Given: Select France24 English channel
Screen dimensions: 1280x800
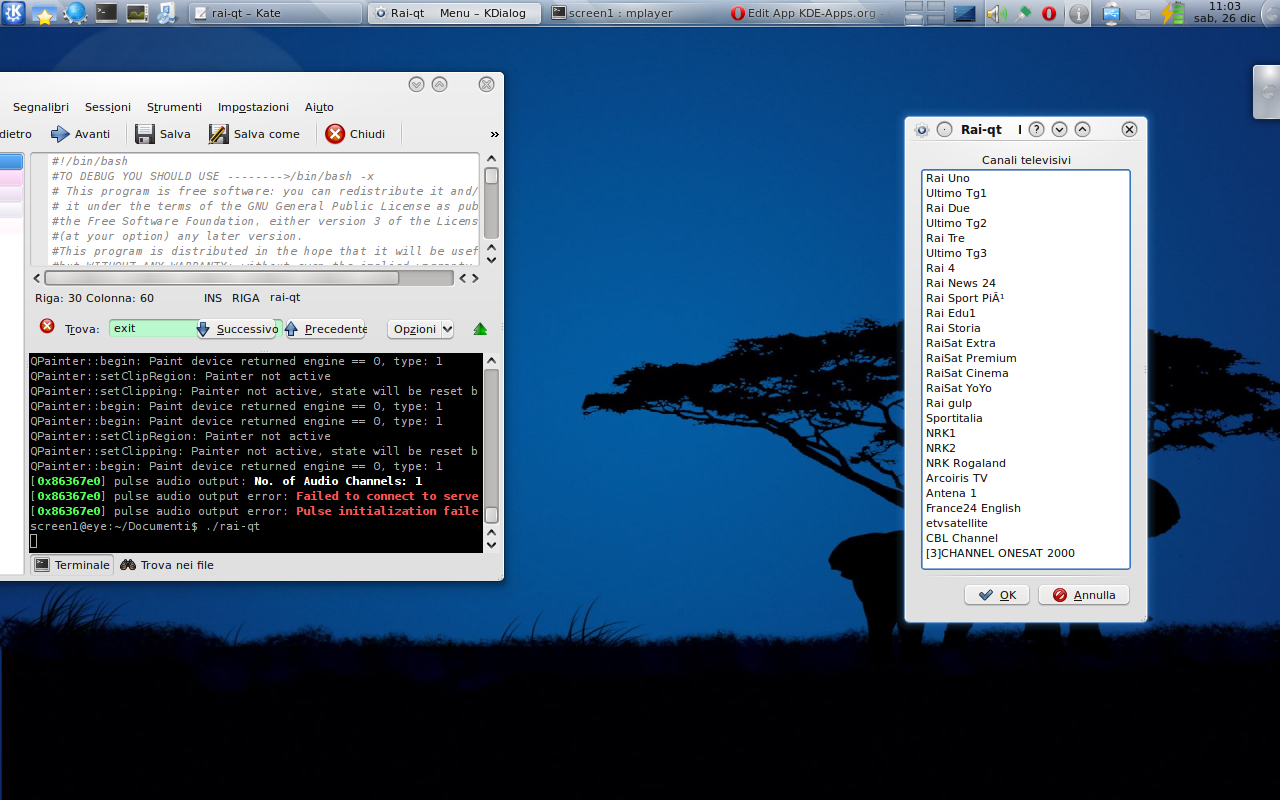Looking at the screenshot, I should pyautogui.click(x=1025, y=508).
